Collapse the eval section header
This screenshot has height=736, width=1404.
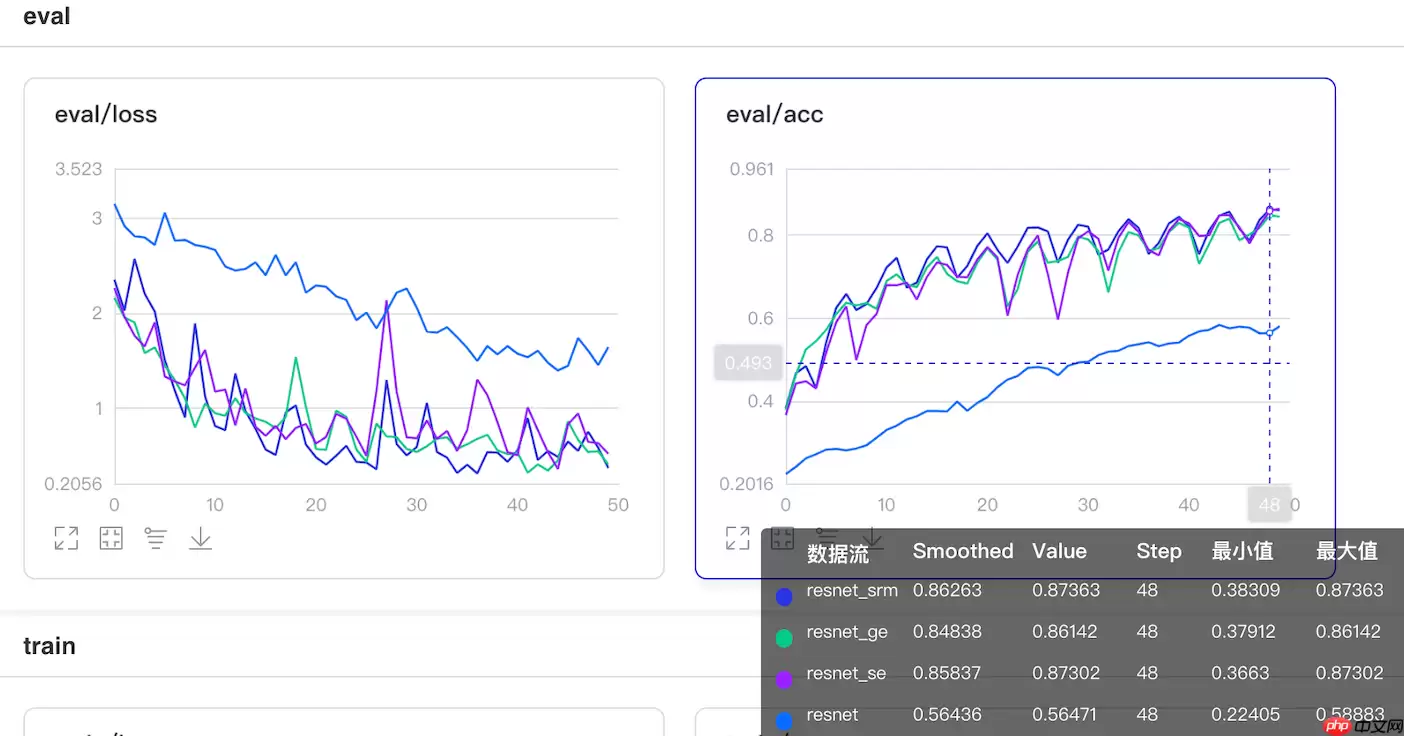(46, 16)
